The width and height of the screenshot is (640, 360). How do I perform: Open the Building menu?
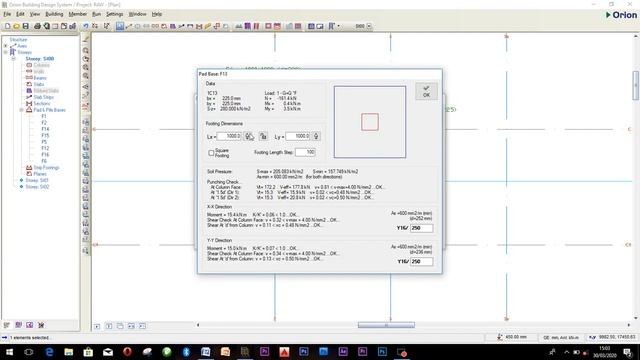[54, 14]
